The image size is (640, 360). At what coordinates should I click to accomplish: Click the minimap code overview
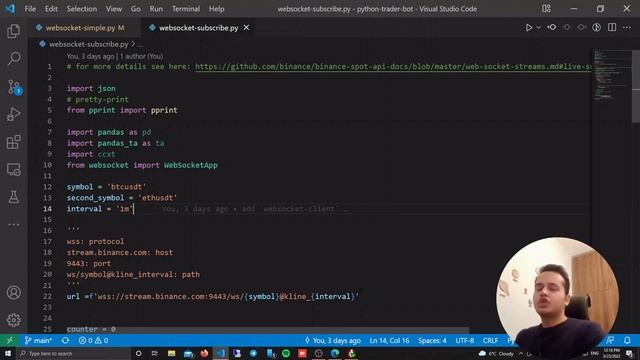(611, 75)
